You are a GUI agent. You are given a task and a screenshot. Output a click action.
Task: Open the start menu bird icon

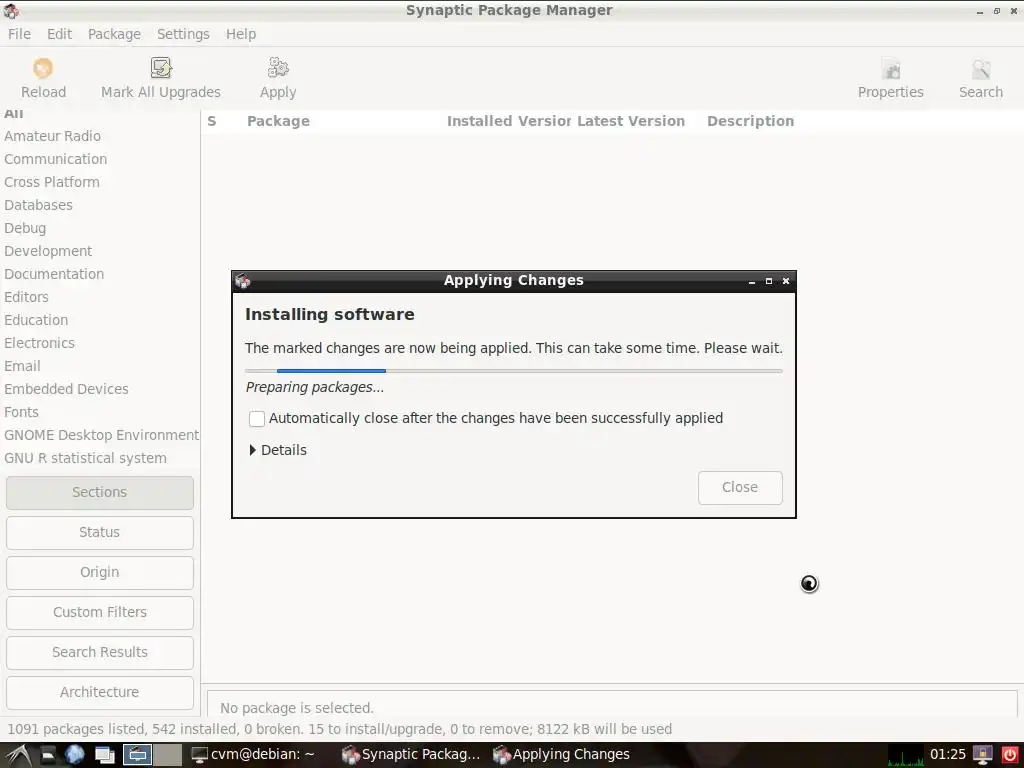(x=18, y=755)
